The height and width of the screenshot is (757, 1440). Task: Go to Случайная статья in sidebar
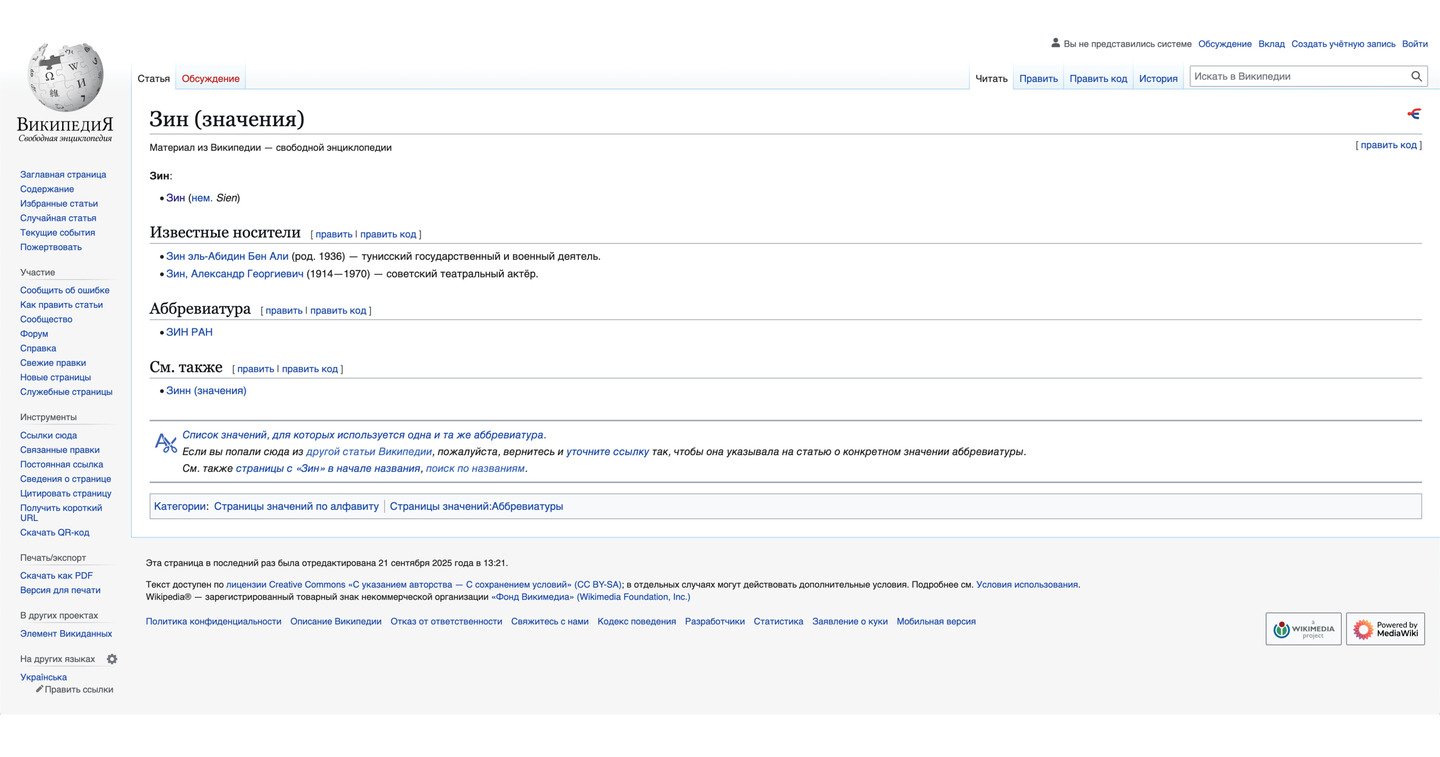pyautogui.click(x=58, y=218)
